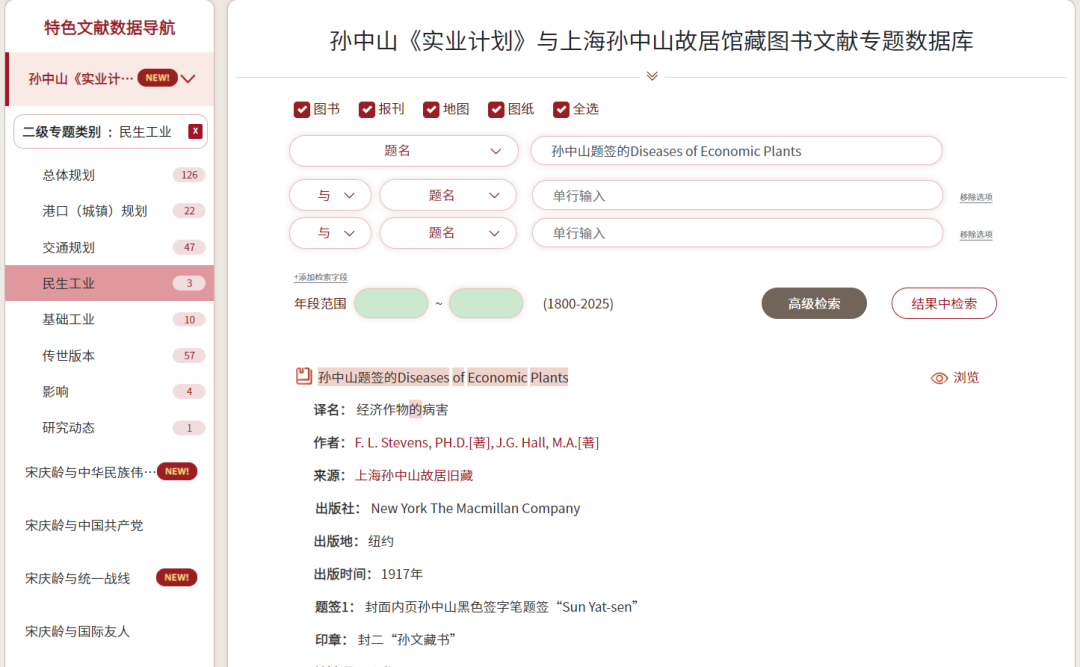Disable the 报刊 checkbox
1080x667 pixels.
(x=369, y=108)
